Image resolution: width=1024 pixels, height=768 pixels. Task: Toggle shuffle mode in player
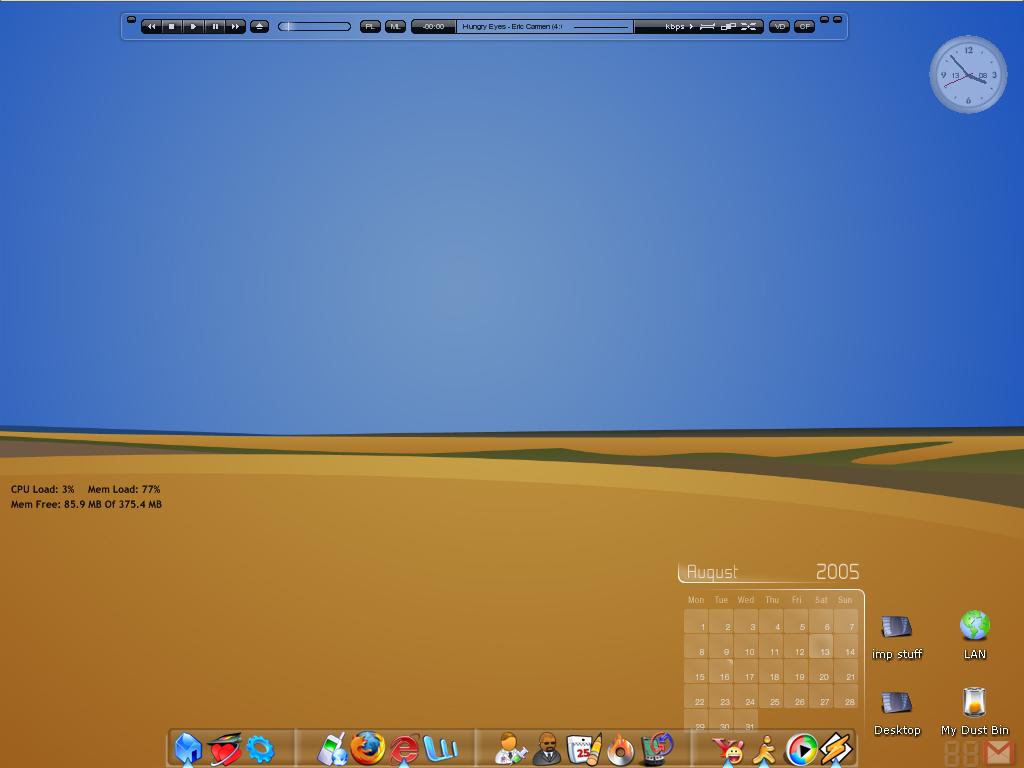coord(748,27)
